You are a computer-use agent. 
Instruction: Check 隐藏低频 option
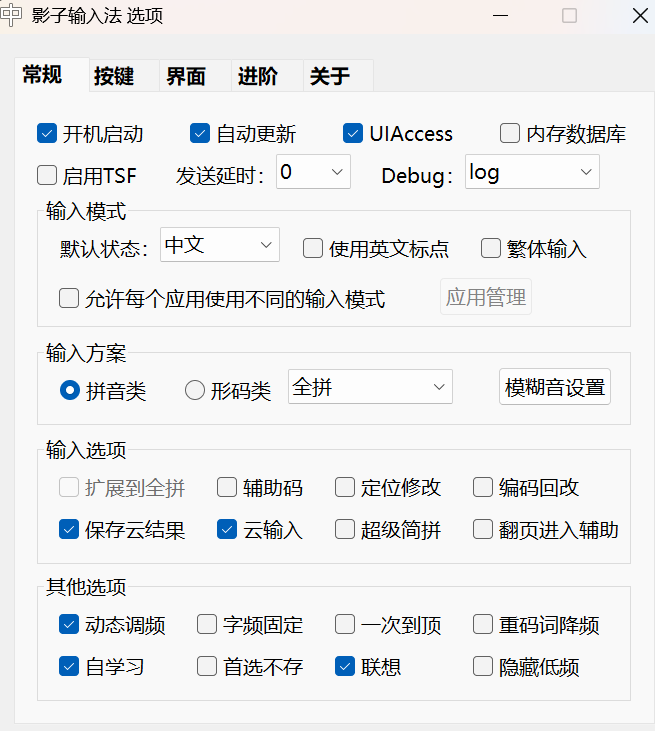click(x=483, y=666)
